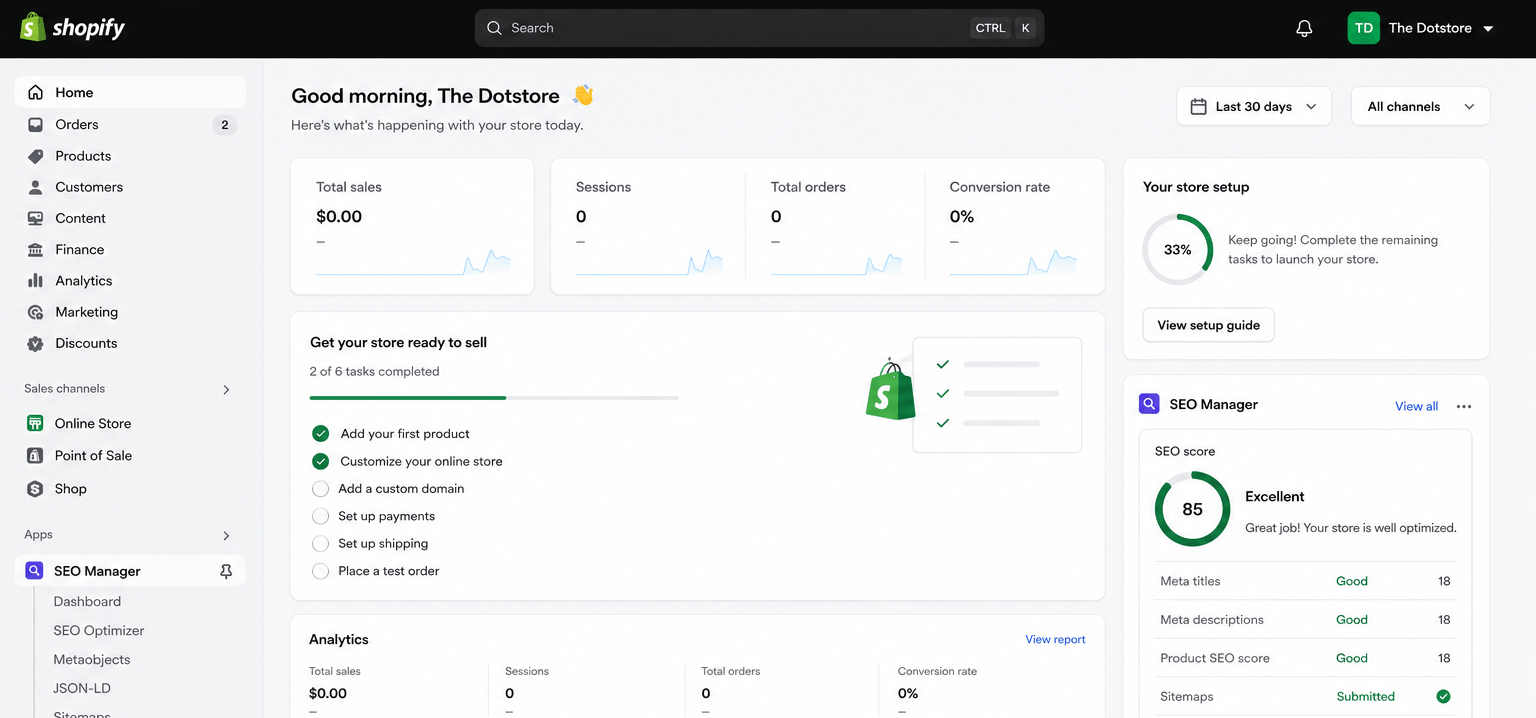
Task: Open the Metaobjects submenu item
Action: pyautogui.click(x=92, y=659)
